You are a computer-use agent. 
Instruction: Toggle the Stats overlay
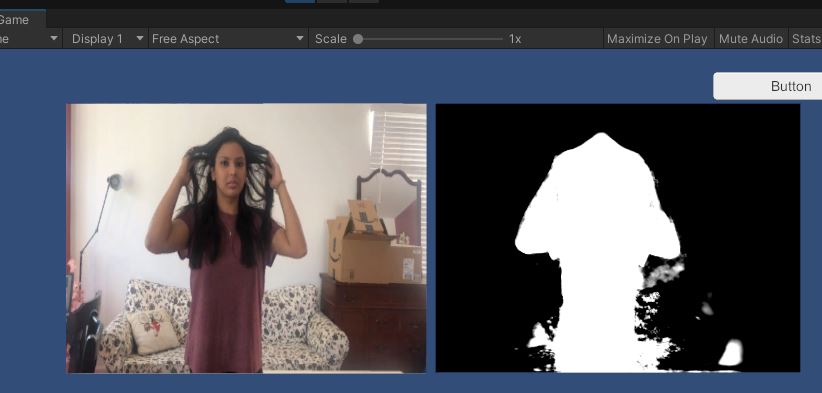[806, 39]
